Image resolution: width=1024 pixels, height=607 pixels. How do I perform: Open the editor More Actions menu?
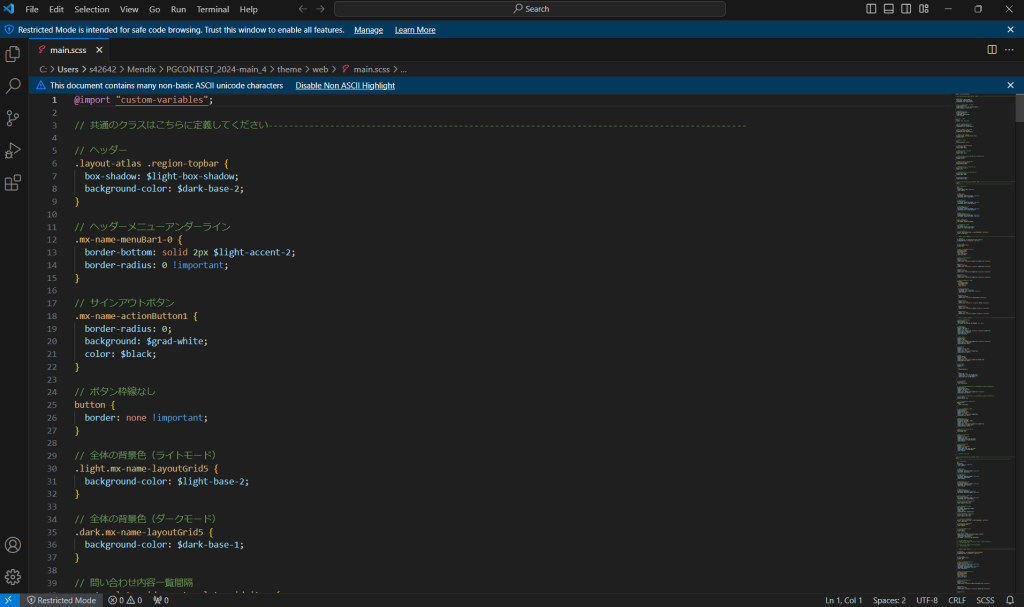pos(1009,49)
